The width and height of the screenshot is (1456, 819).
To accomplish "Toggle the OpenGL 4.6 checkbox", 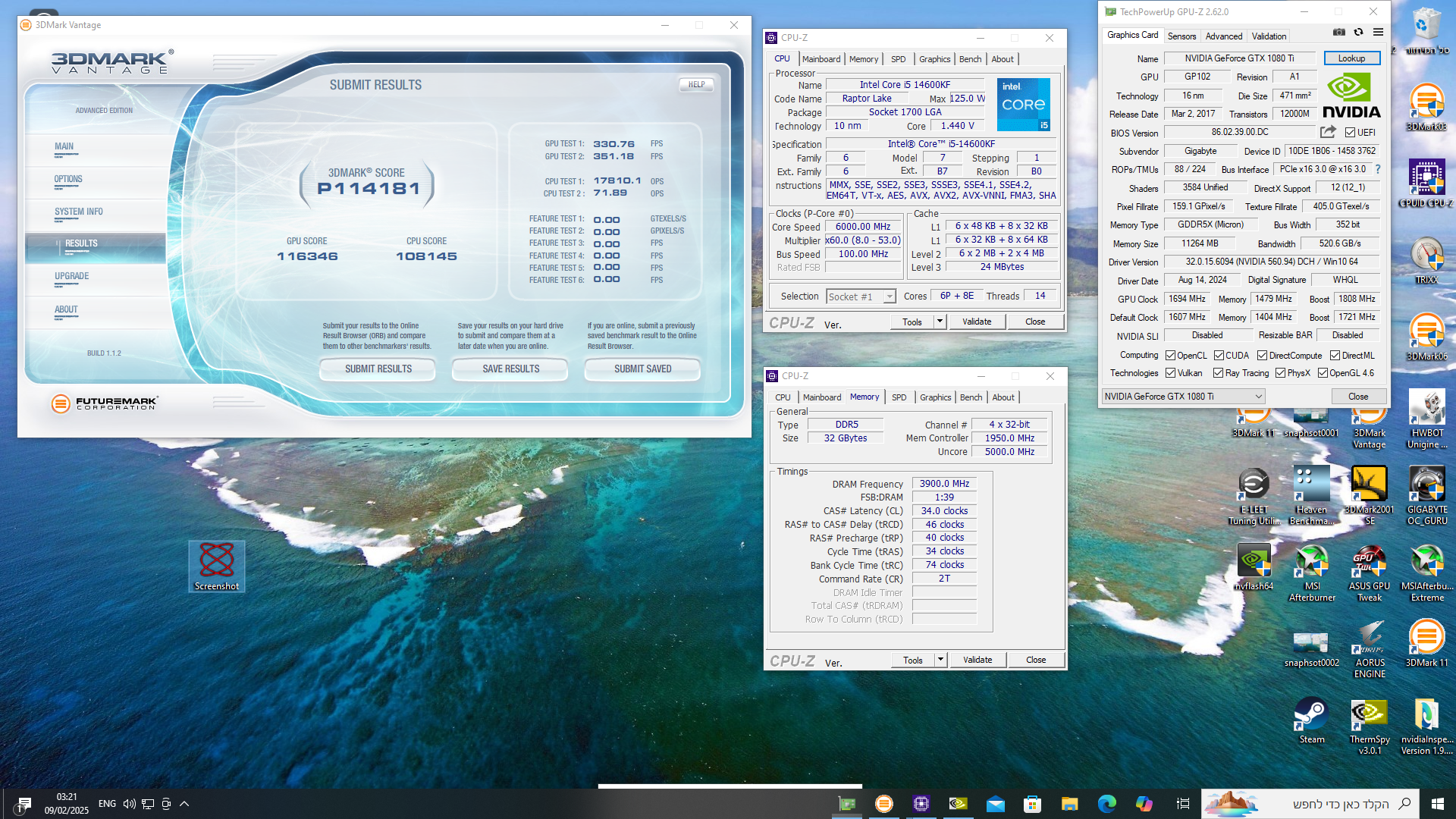I will click(1323, 372).
